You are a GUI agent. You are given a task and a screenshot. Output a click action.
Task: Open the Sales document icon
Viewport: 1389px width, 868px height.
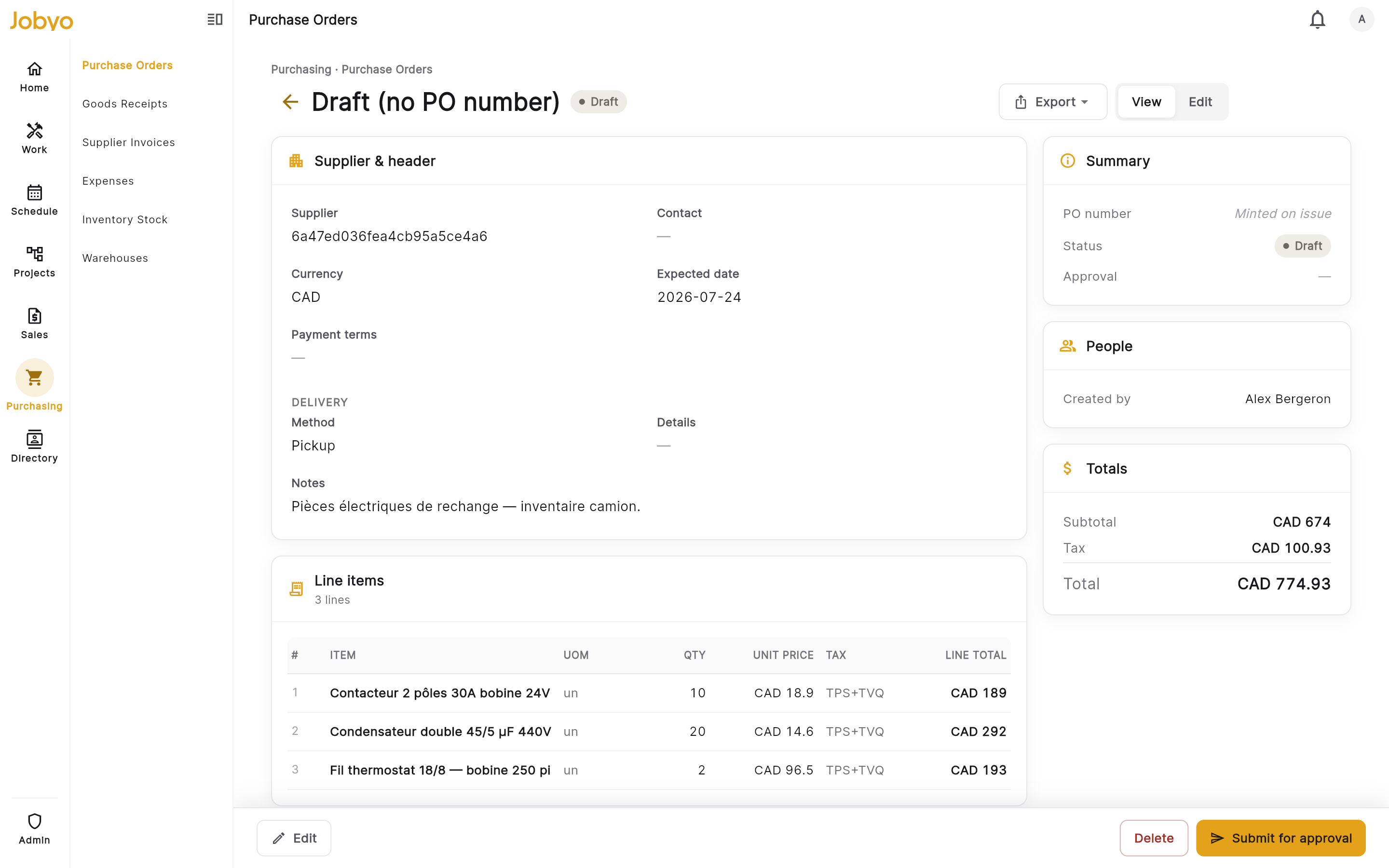tap(34, 316)
